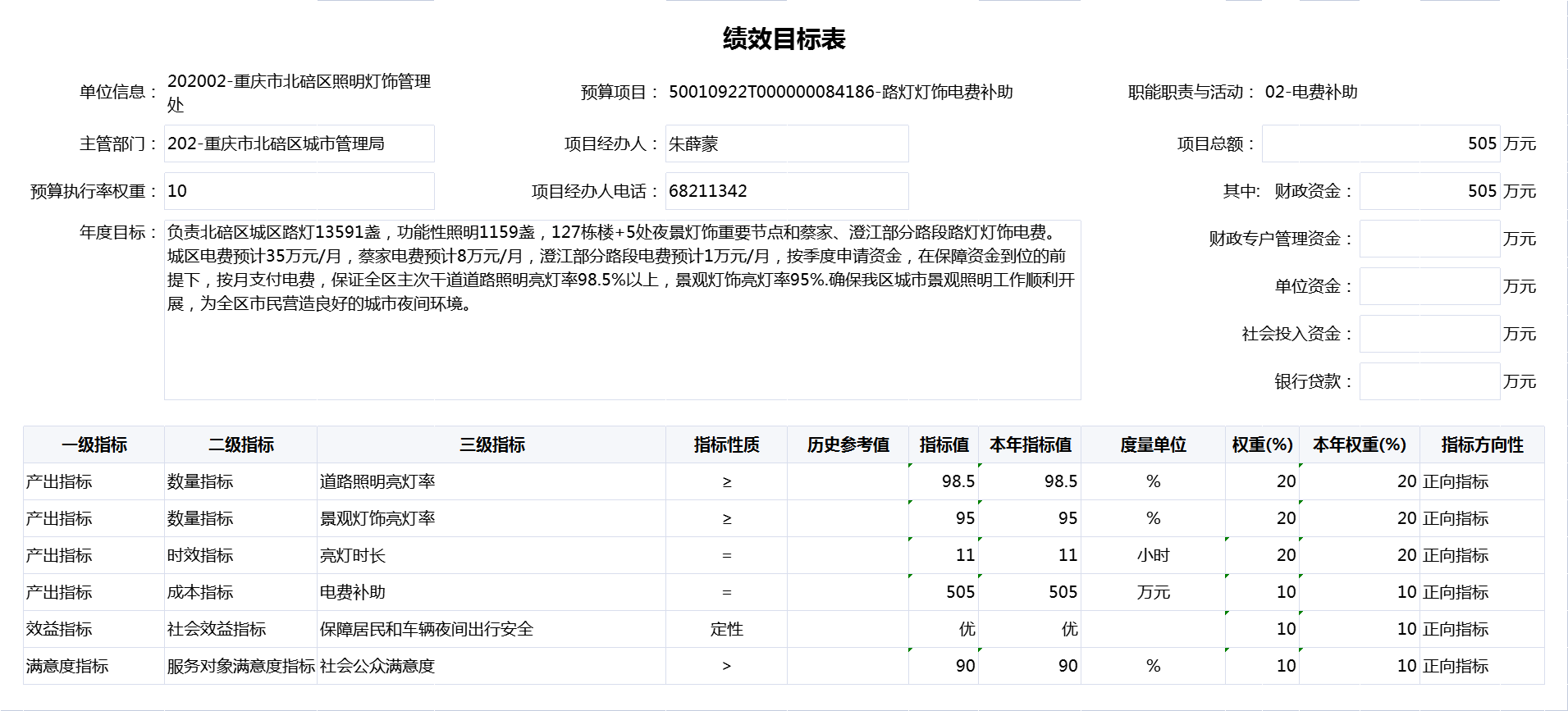Click the 年度目标 text area
The width and height of the screenshot is (1568, 711).
(x=622, y=310)
